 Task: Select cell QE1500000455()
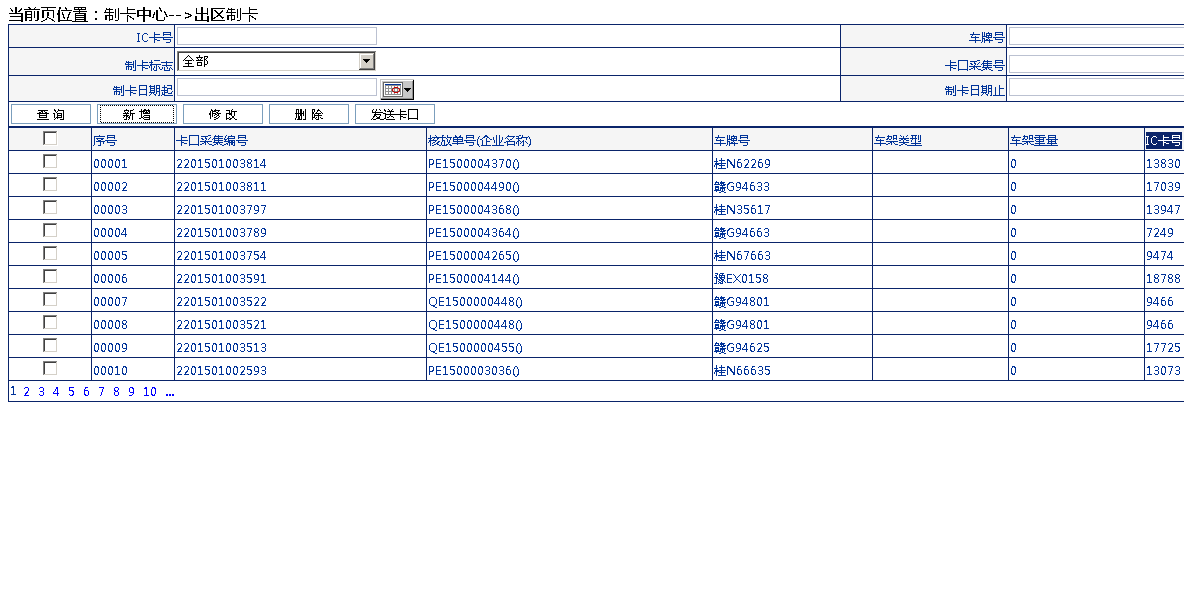[476, 348]
